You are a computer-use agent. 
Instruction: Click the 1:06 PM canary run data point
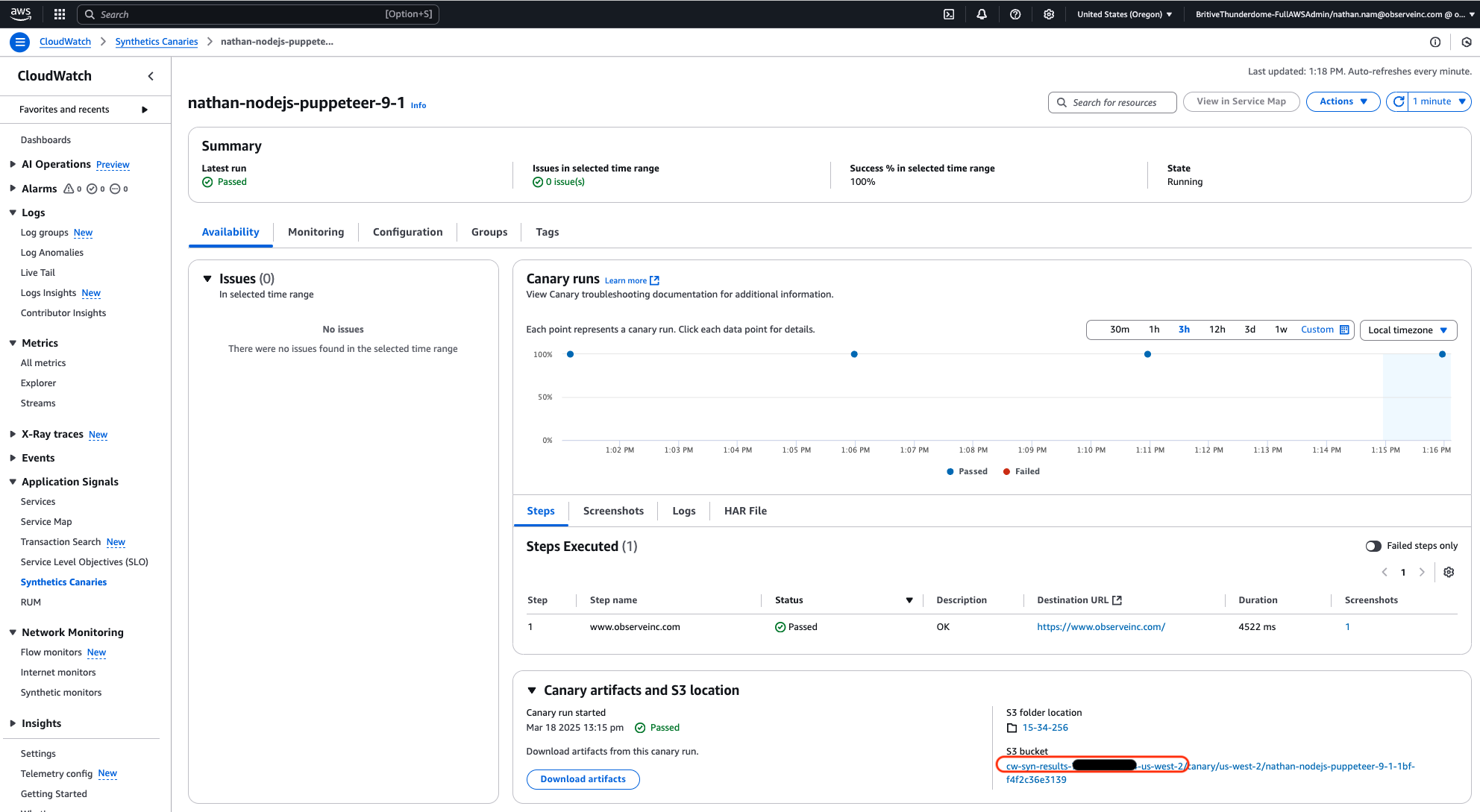click(x=854, y=354)
